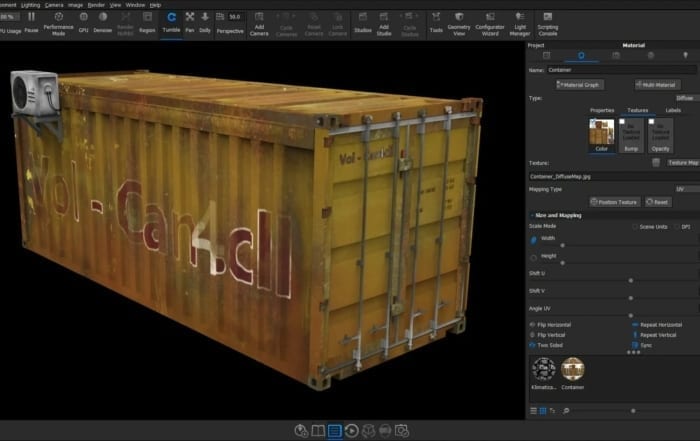
Task: Search in-project materials with magnifier icon
Action: [x=566, y=411]
